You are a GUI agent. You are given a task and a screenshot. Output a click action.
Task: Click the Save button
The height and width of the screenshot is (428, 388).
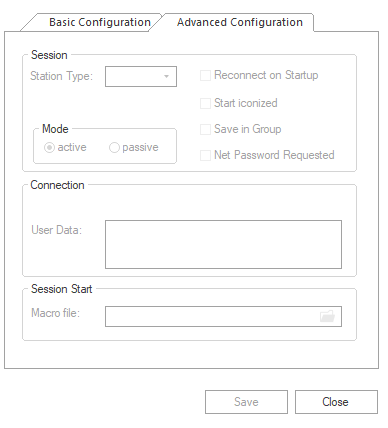pyautogui.click(x=246, y=402)
